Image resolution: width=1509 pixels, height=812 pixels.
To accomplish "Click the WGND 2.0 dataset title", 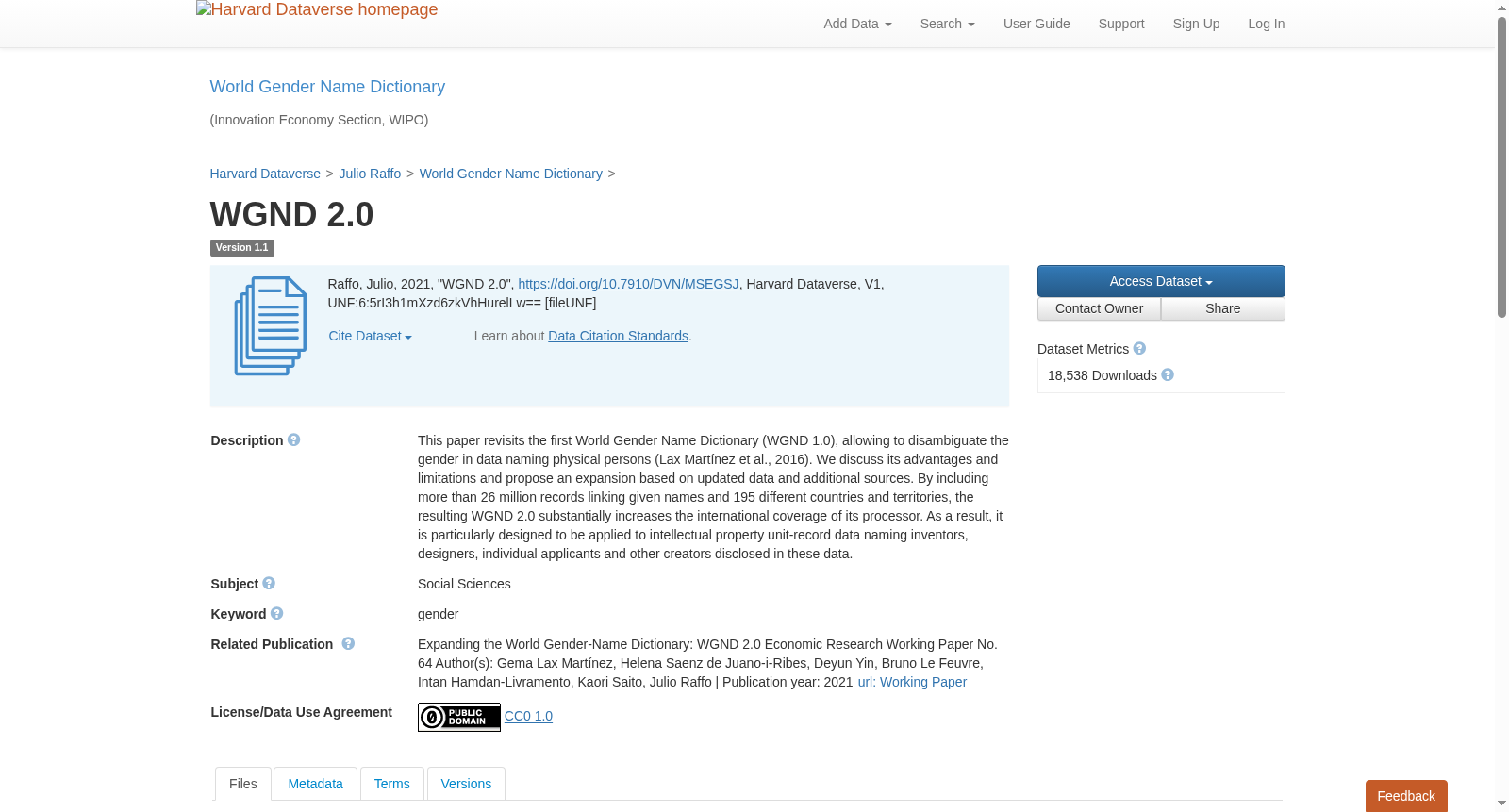I will click(291, 214).
